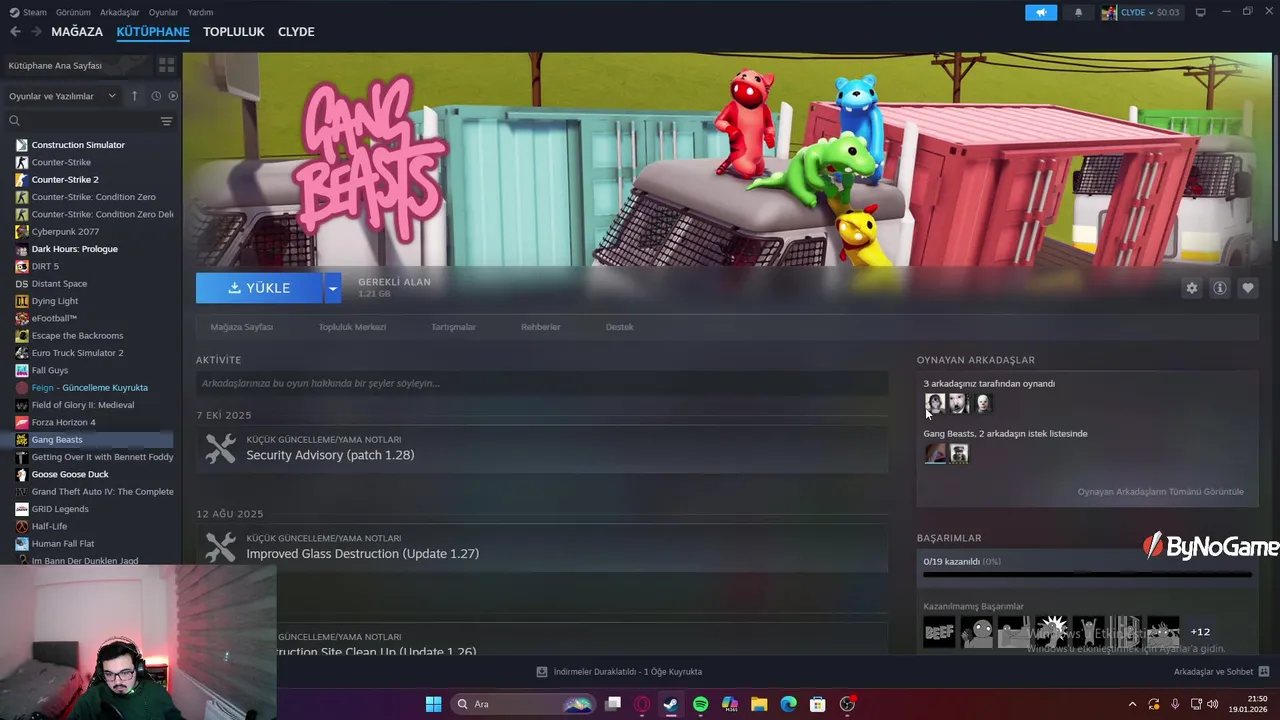1280x720 pixels.
Task: Select Euro Truck Simulator 2
Action: (77, 353)
